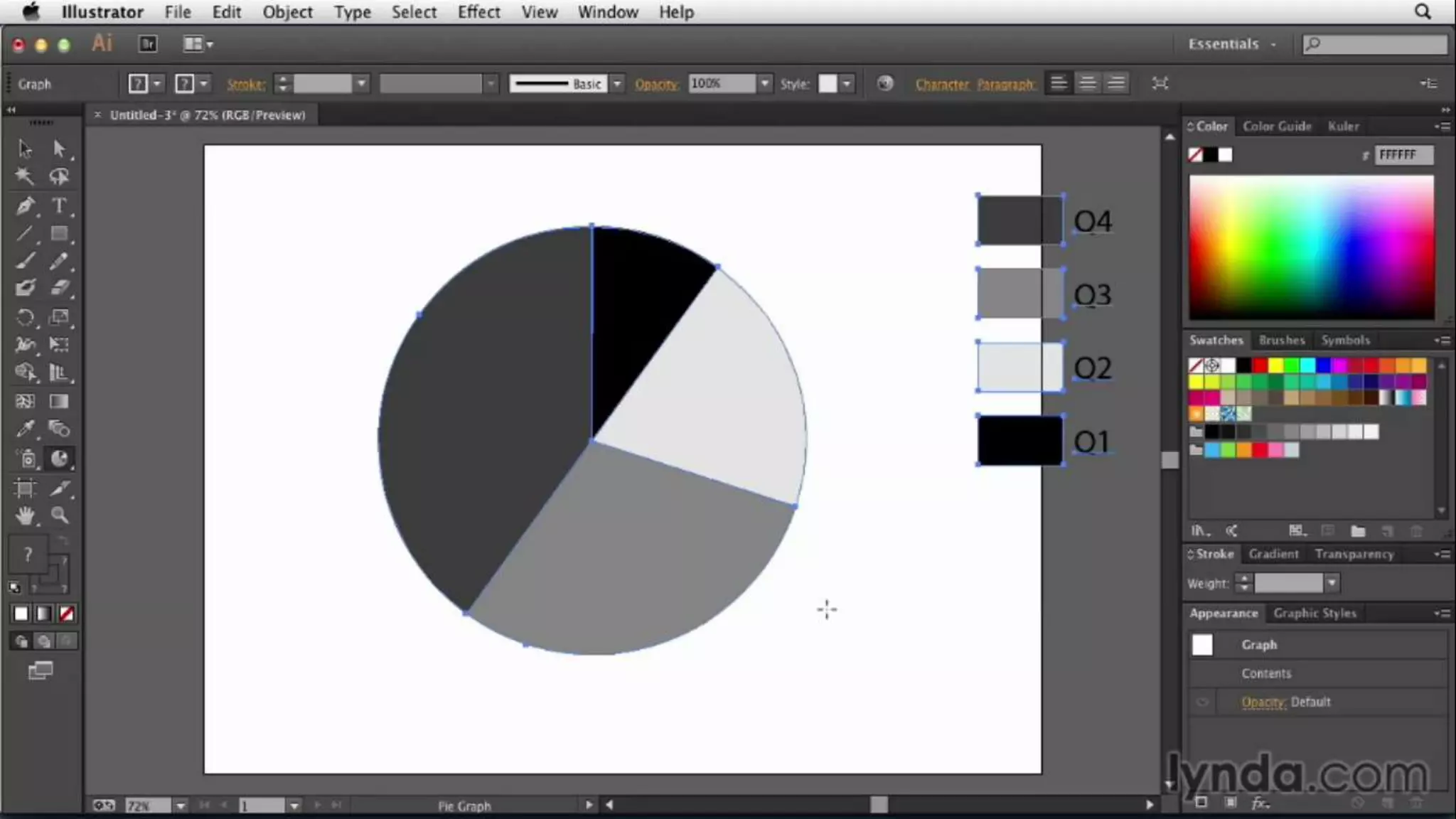This screenshot has width=1456, height=819.
Task: Align text center in control bar
Action: 1087,84
